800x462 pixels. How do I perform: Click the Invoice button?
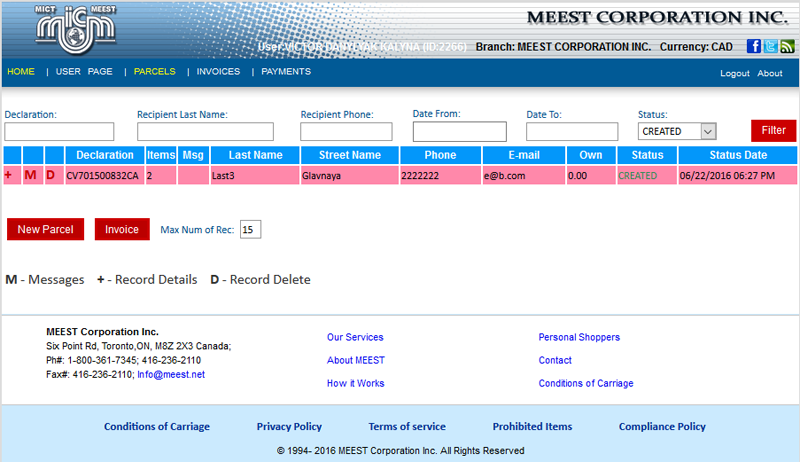[122, 229]
